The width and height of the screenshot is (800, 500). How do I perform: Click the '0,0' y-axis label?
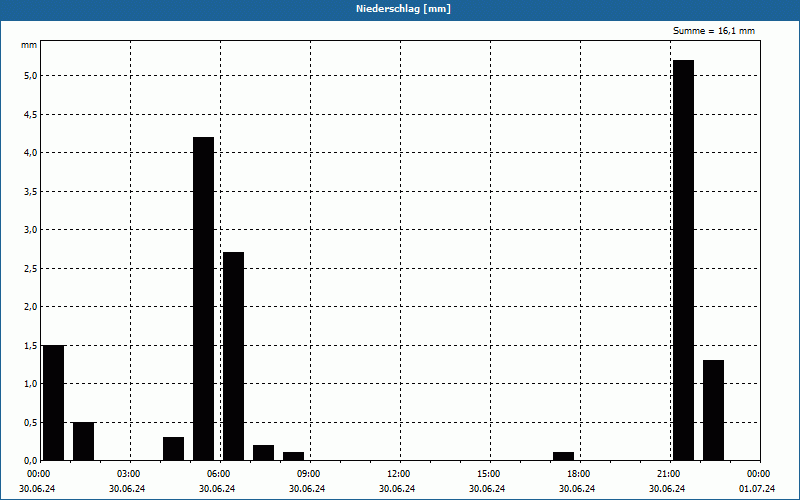[x=31, y=461]
